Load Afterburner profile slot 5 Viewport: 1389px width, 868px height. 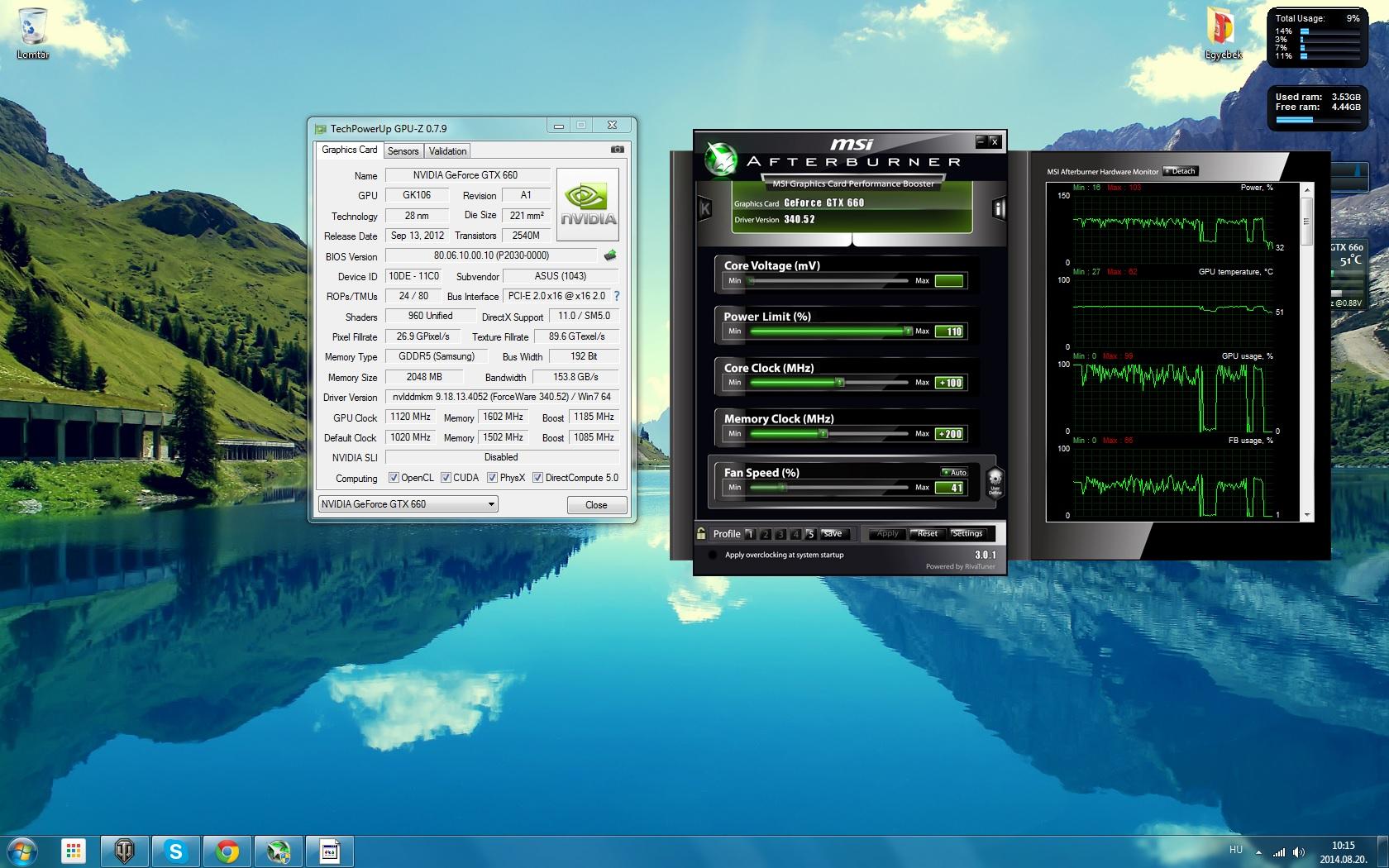pyautogui.click(x=810, y=534)
